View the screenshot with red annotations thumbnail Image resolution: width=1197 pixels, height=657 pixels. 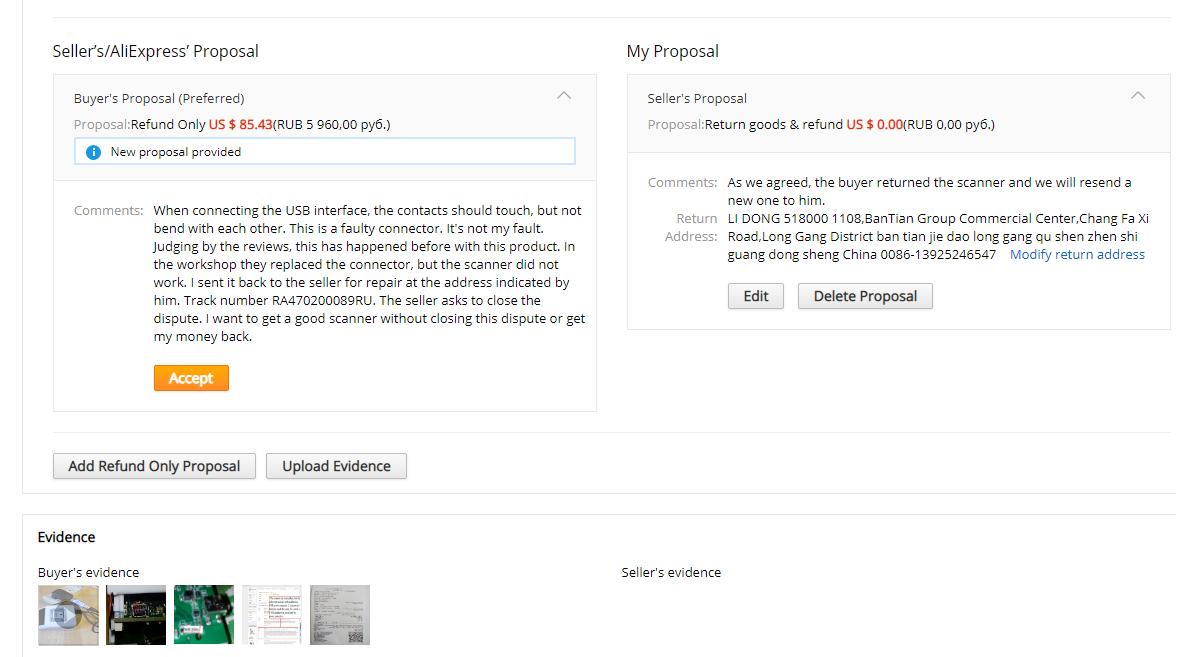tap(272, 615)
